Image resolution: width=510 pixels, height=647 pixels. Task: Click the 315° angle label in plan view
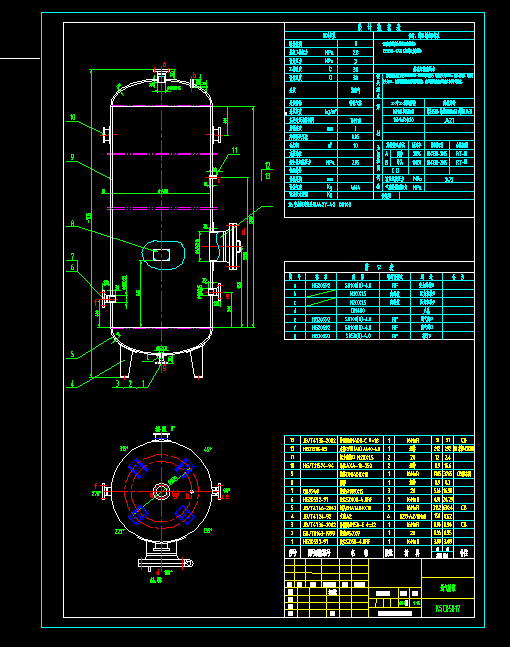(124, 449)
